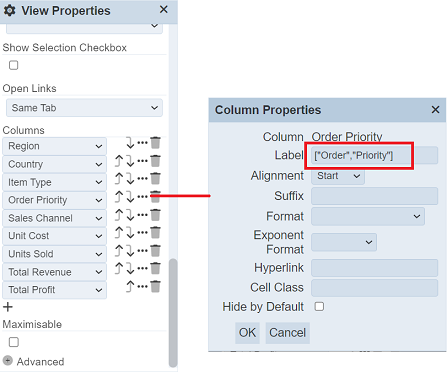Image resolution: width=447 pixels, height=372 pixels.
Task: Click the View Properties gear icon
Action: 9,10
